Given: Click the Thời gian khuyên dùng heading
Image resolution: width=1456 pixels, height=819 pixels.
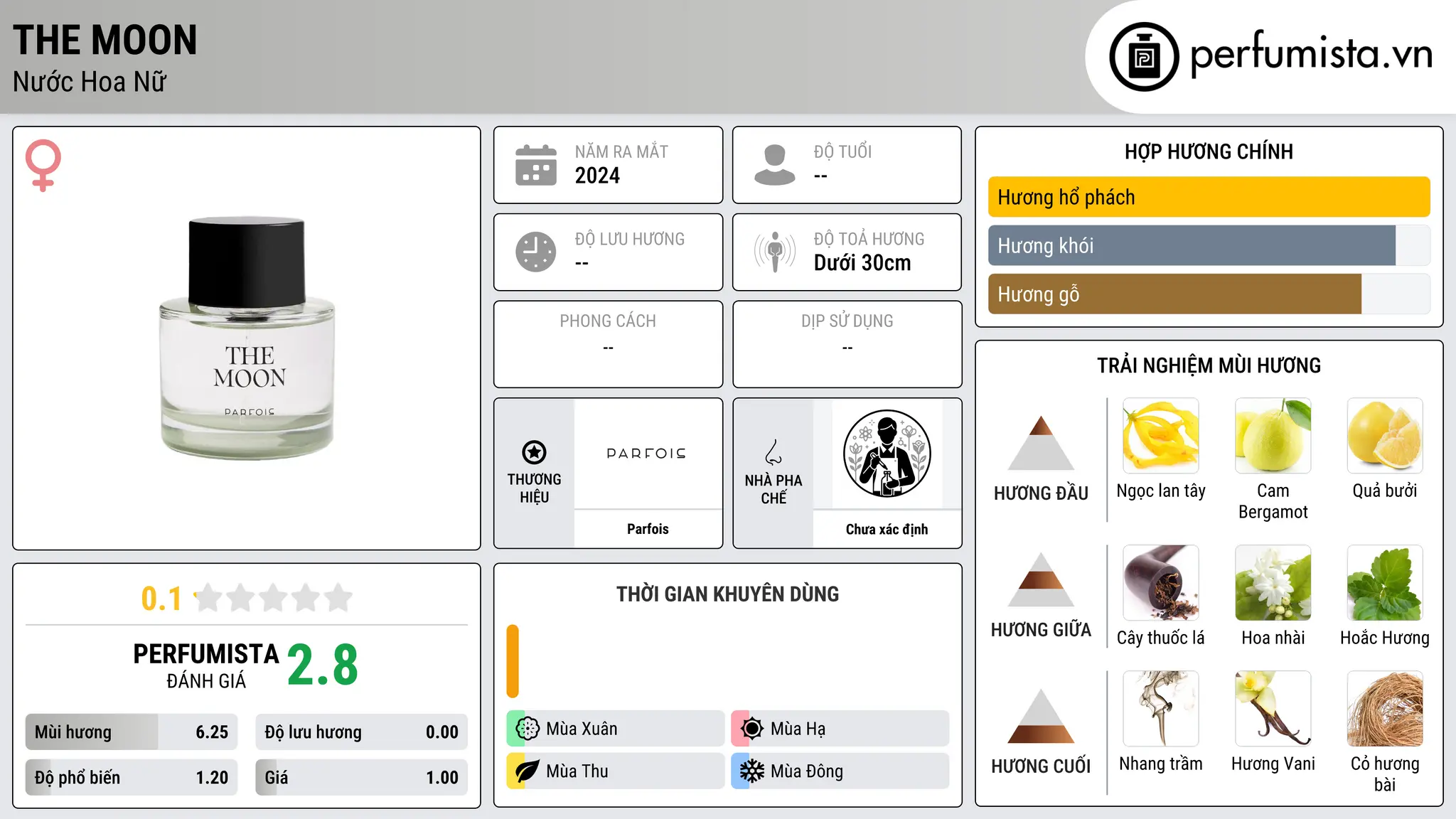Looking at the screenshot, I should [727, 594].
